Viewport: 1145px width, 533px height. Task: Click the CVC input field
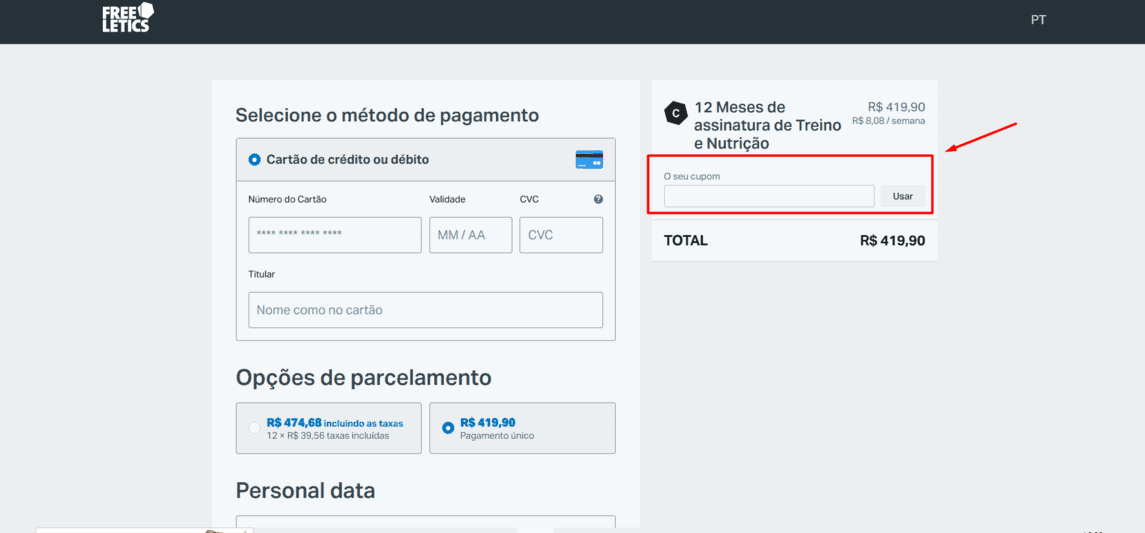[x=561, y=235]
